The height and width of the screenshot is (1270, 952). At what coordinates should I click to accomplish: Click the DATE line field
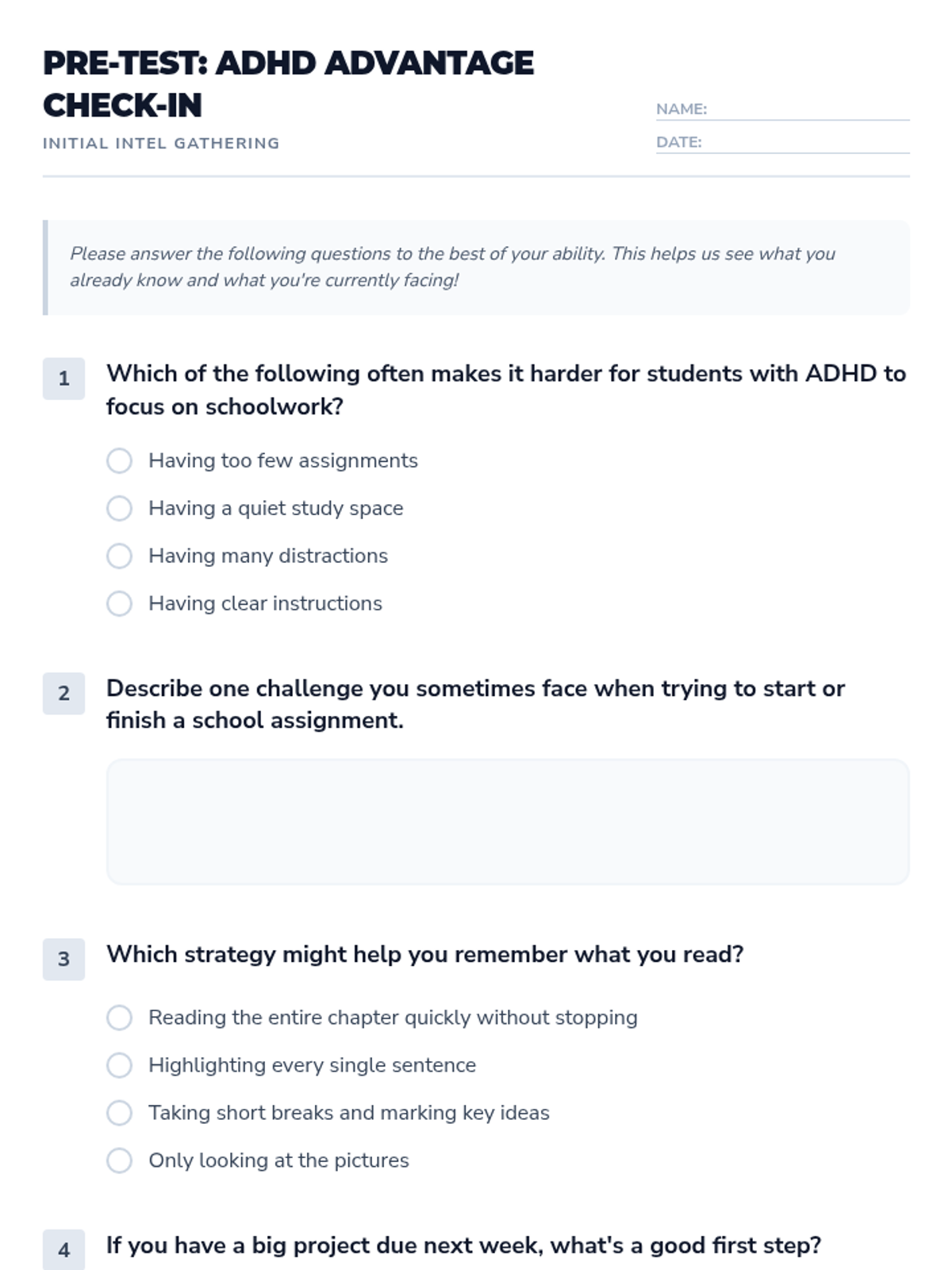click(x=806, y=143)
